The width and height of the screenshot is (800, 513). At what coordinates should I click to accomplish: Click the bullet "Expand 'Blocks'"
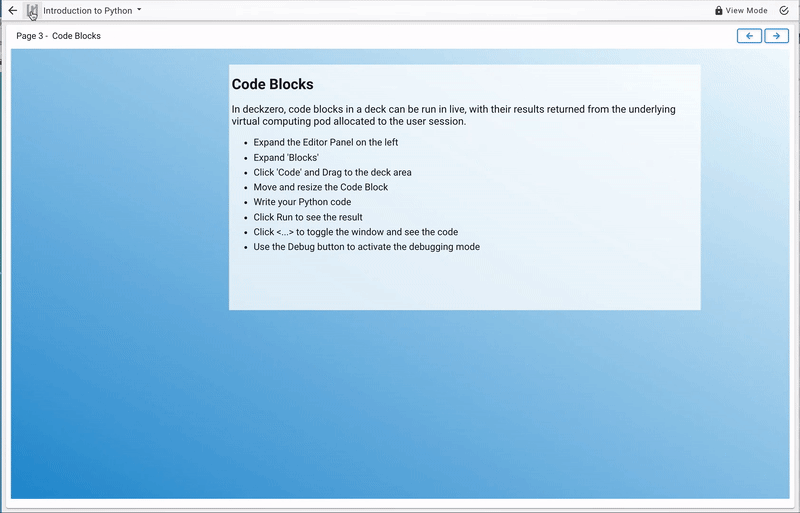tap(286, 158)
